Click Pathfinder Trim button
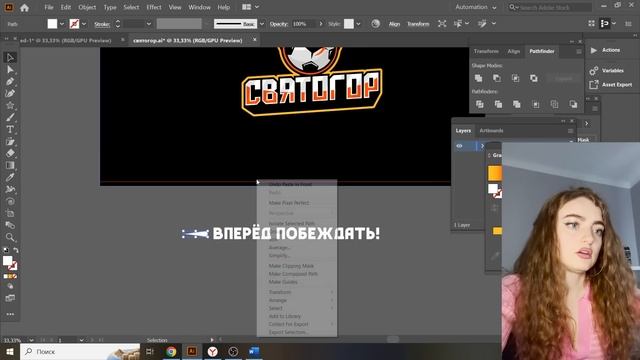Screen dimensions: 640x360 point(498,104)
